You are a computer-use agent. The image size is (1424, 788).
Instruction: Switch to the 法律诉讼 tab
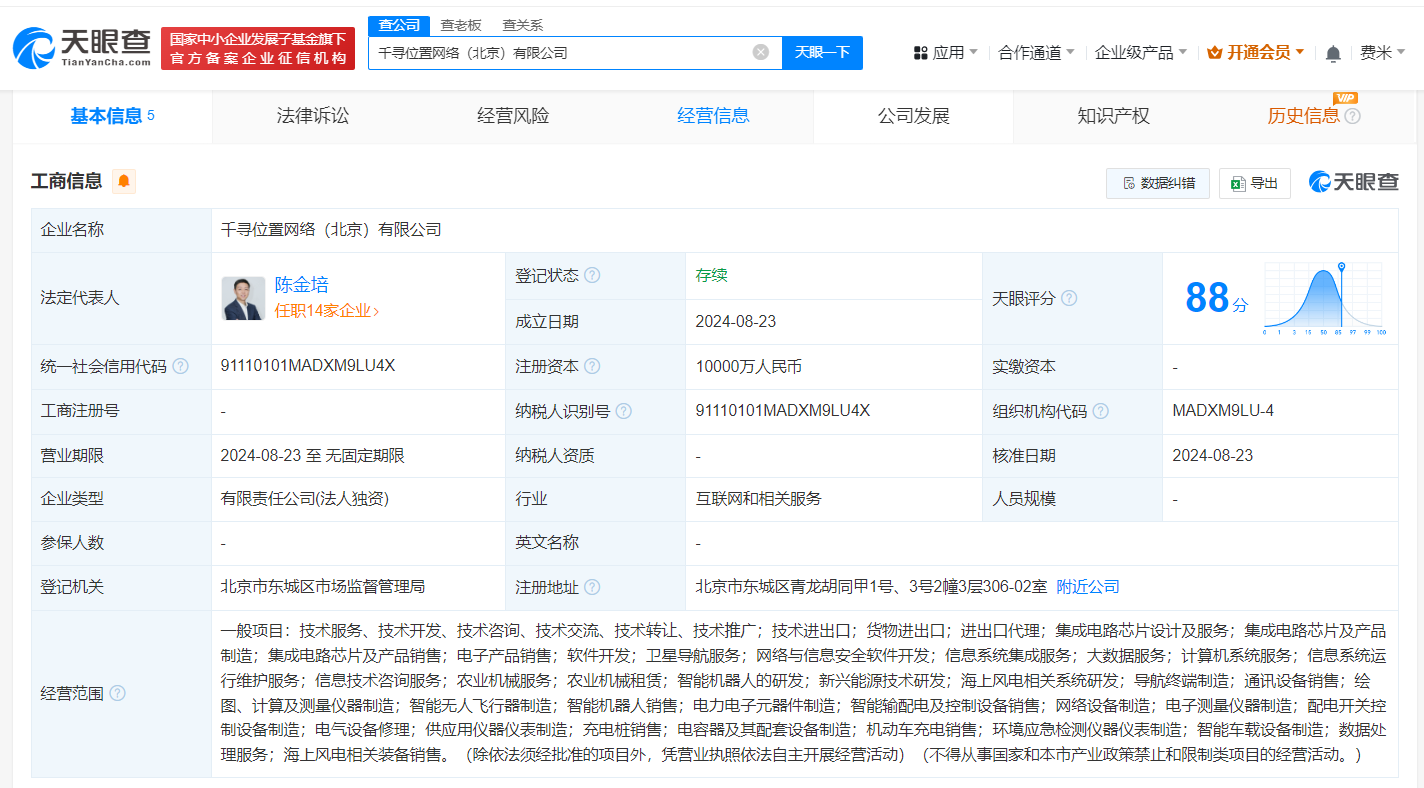(x=313, y=116)
